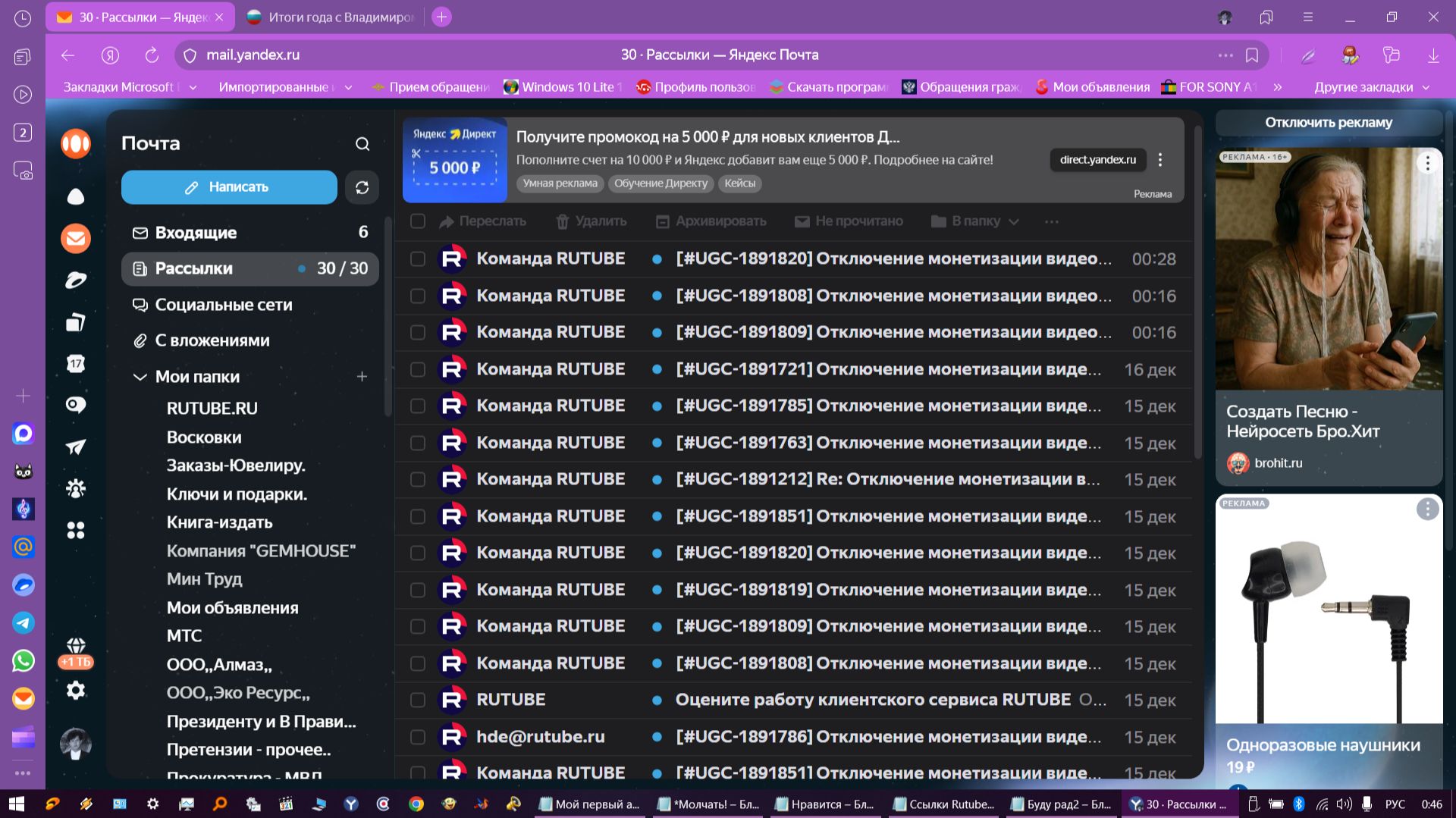Click the Архивировать toolbar button

pyautogui.click(x=711, y=221)
